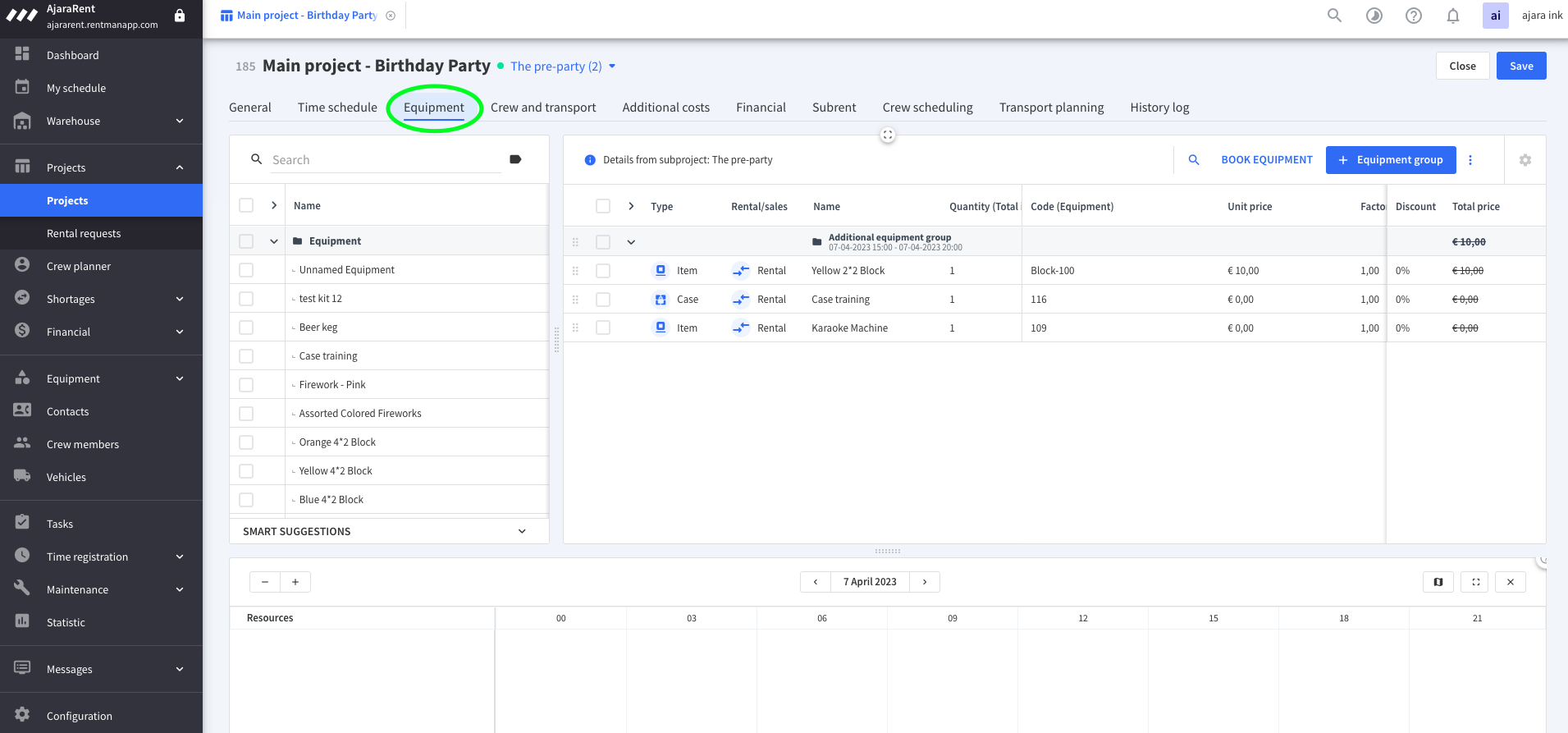This screenshot has height=733, width=1568.
Task: Click the 7 April 2023 date button
Action: point(870,582)
